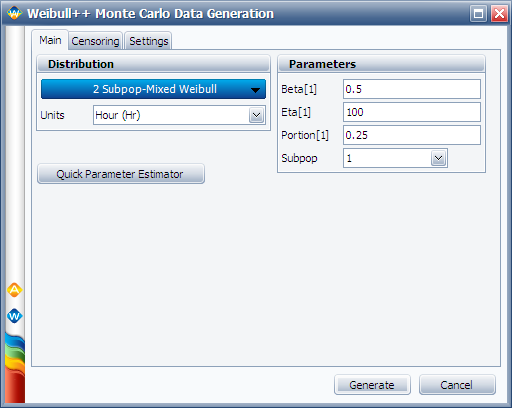The height and width of the screenshot is (408, 512).
Task: Switch to the Censoring tab
Action: [x=95, y=41]
